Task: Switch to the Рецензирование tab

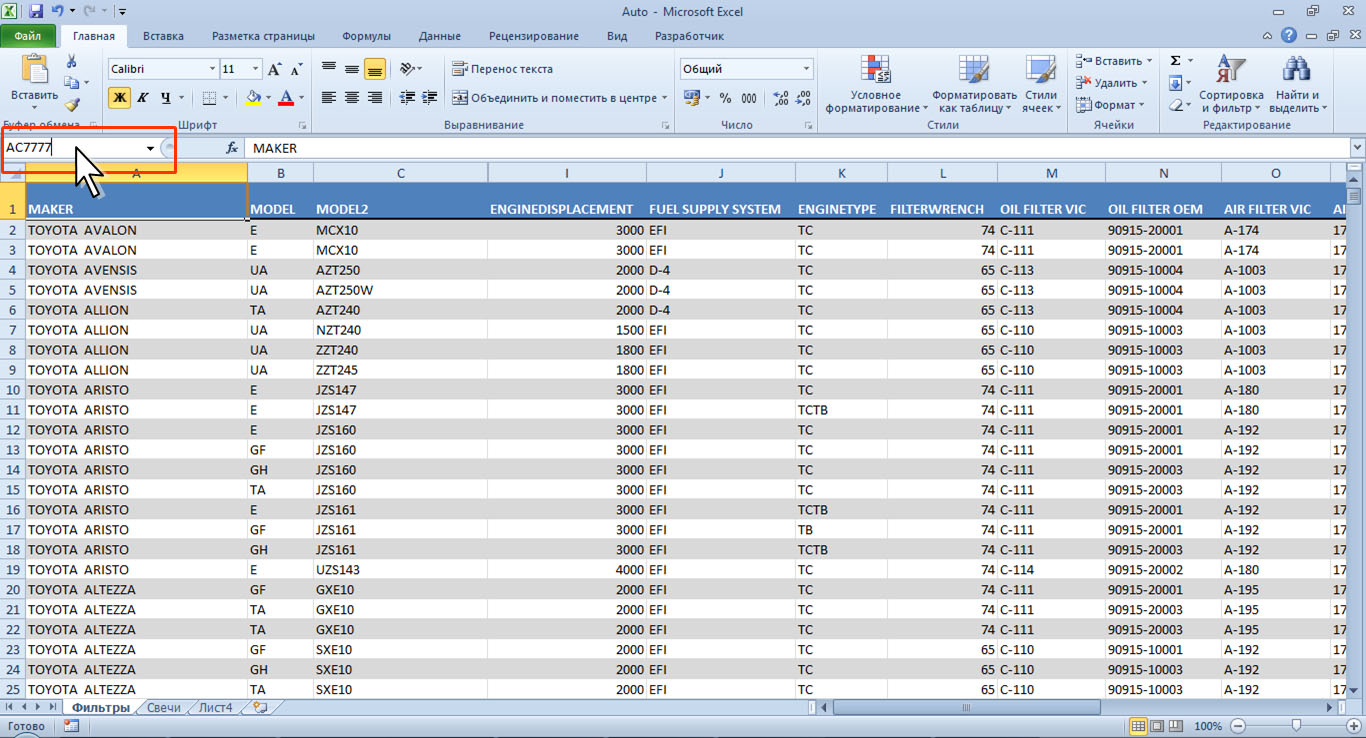Action: [x=534, y=36]
